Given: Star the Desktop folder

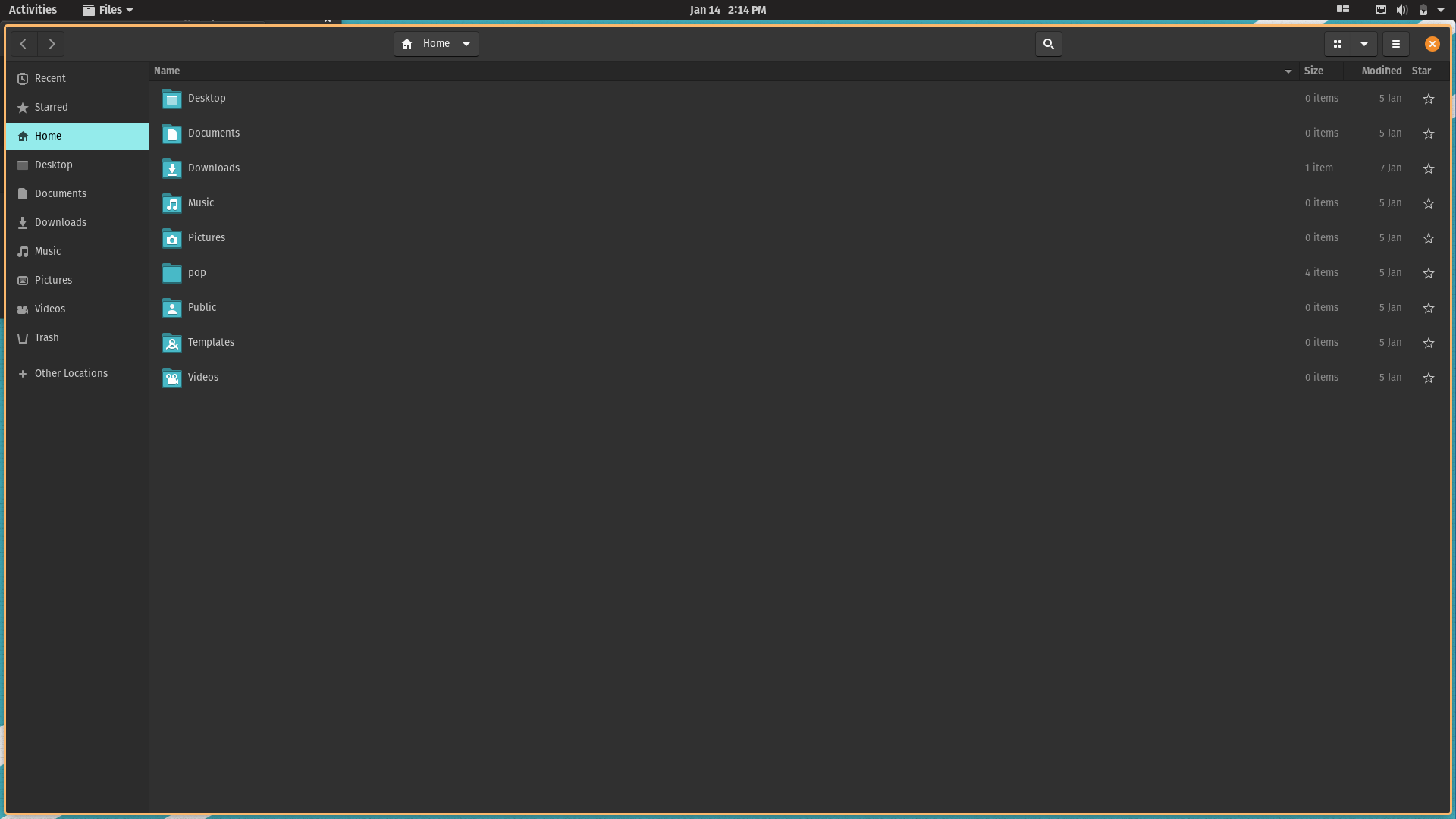Looking at the screenshot, I should click(1429, 99).
